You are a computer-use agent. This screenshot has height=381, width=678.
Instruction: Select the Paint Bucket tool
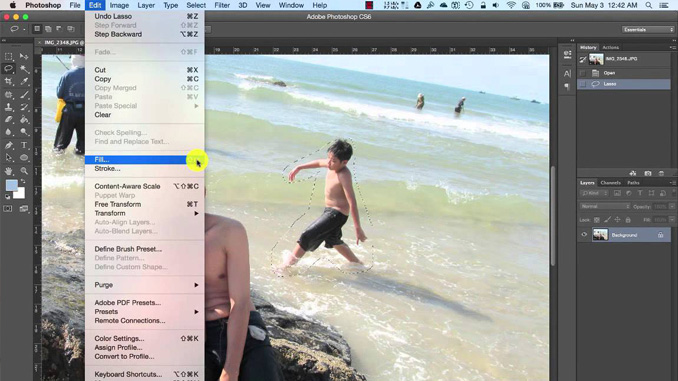tap(24, 120)
